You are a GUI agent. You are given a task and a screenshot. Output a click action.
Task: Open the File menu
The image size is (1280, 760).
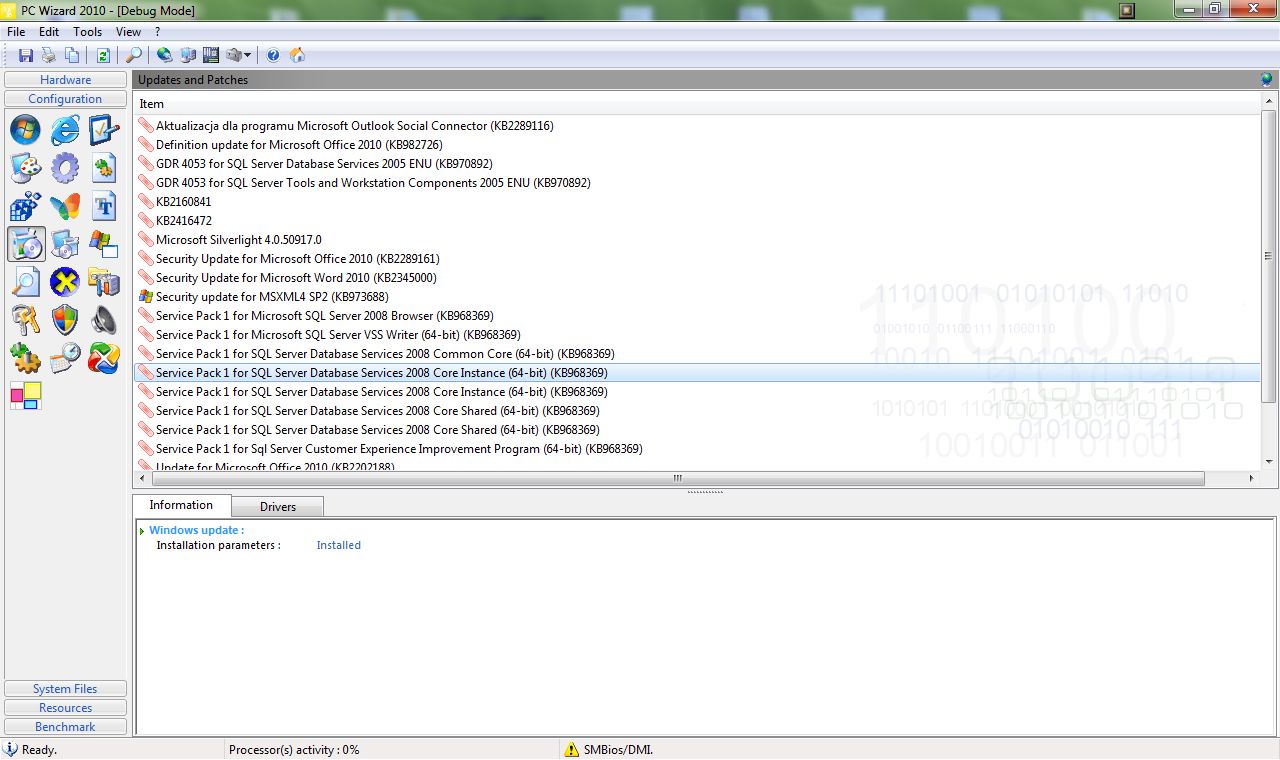(x=16, y=32)
